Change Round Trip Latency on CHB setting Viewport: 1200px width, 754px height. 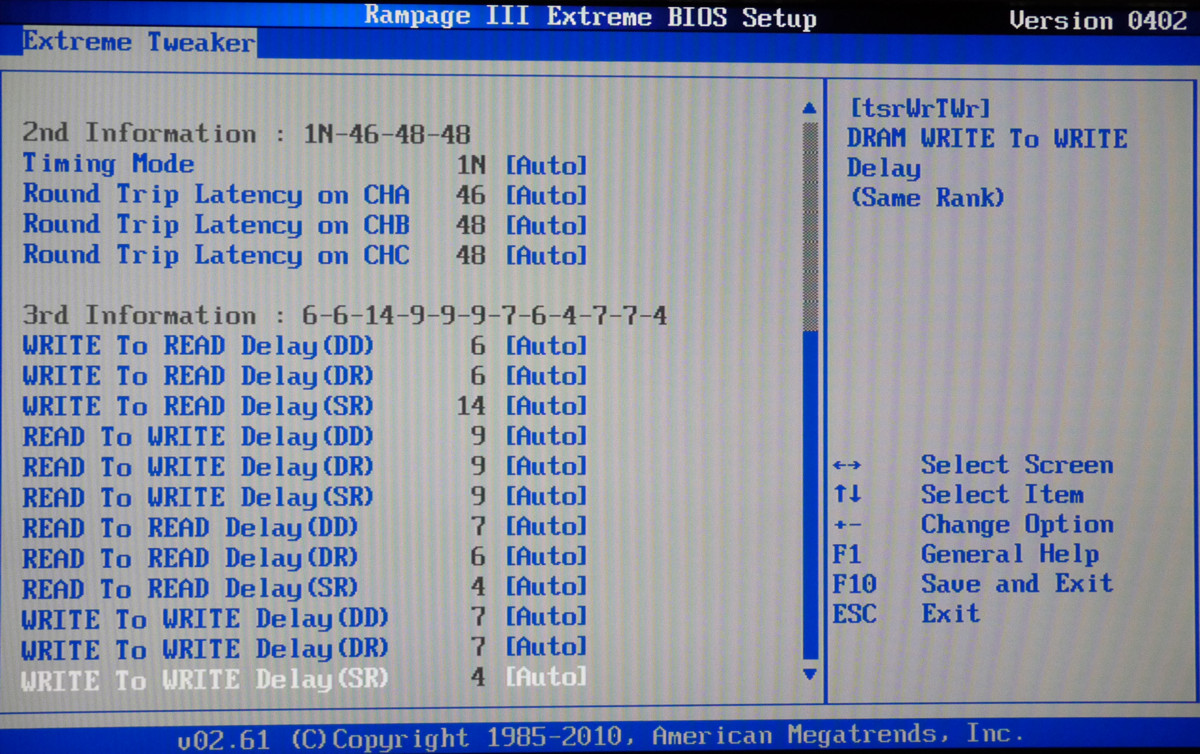[546, 225]
